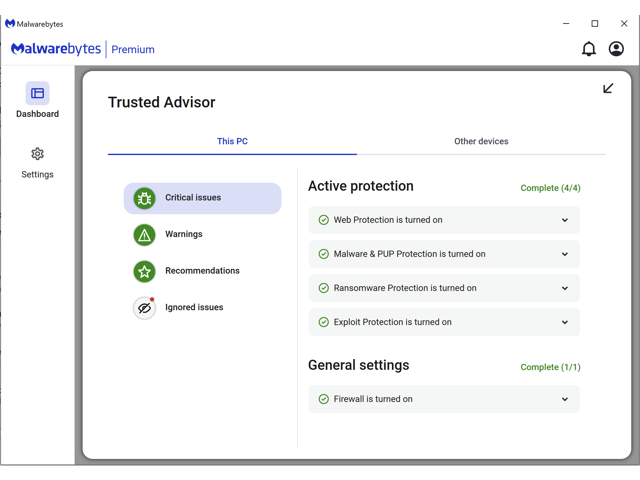The height and width of the screenshot is (480, 640).
Task: Click the 'Firewall is turned on' text
Action: pos(373,399)
